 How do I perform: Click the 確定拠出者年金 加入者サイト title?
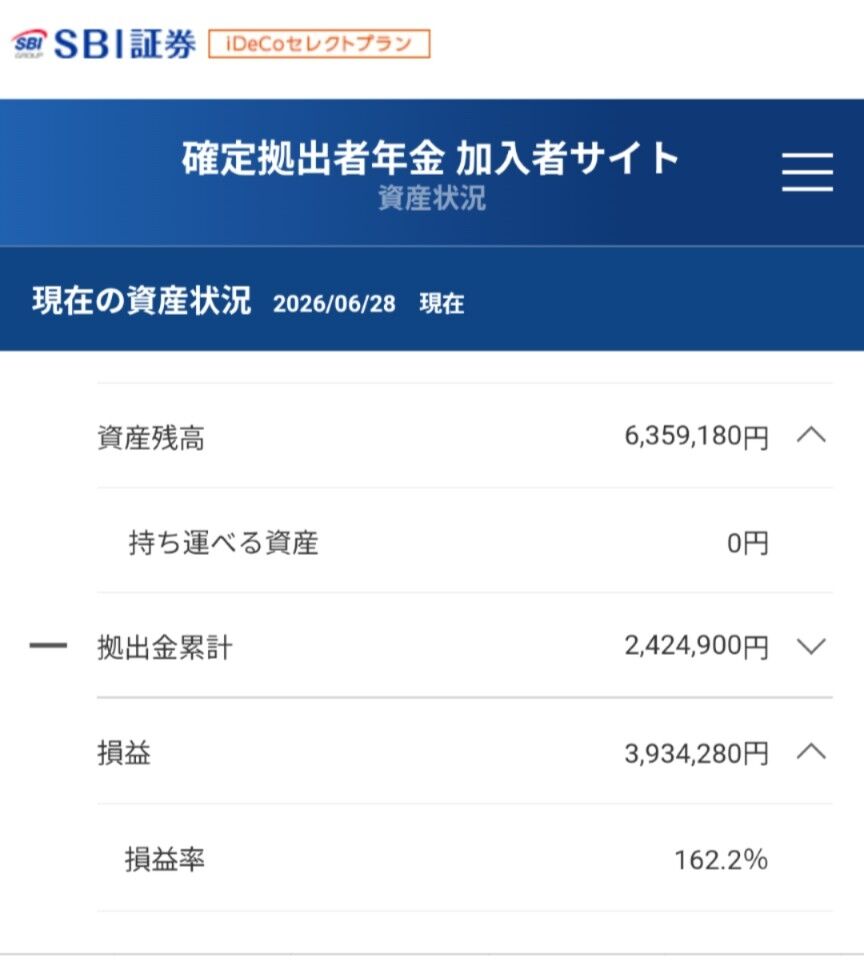[x=431, y=158]
